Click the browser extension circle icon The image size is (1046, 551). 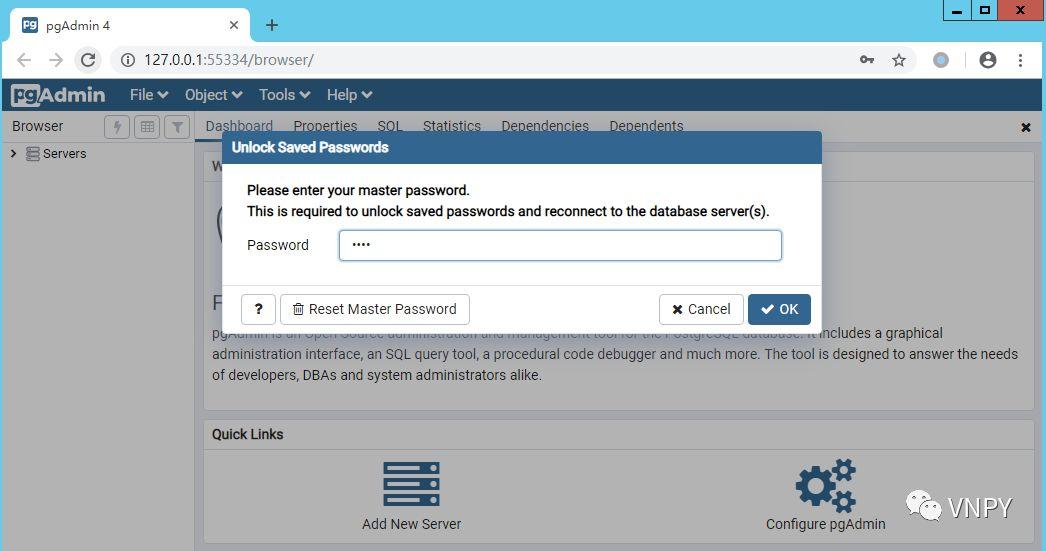tap(941, 60)
